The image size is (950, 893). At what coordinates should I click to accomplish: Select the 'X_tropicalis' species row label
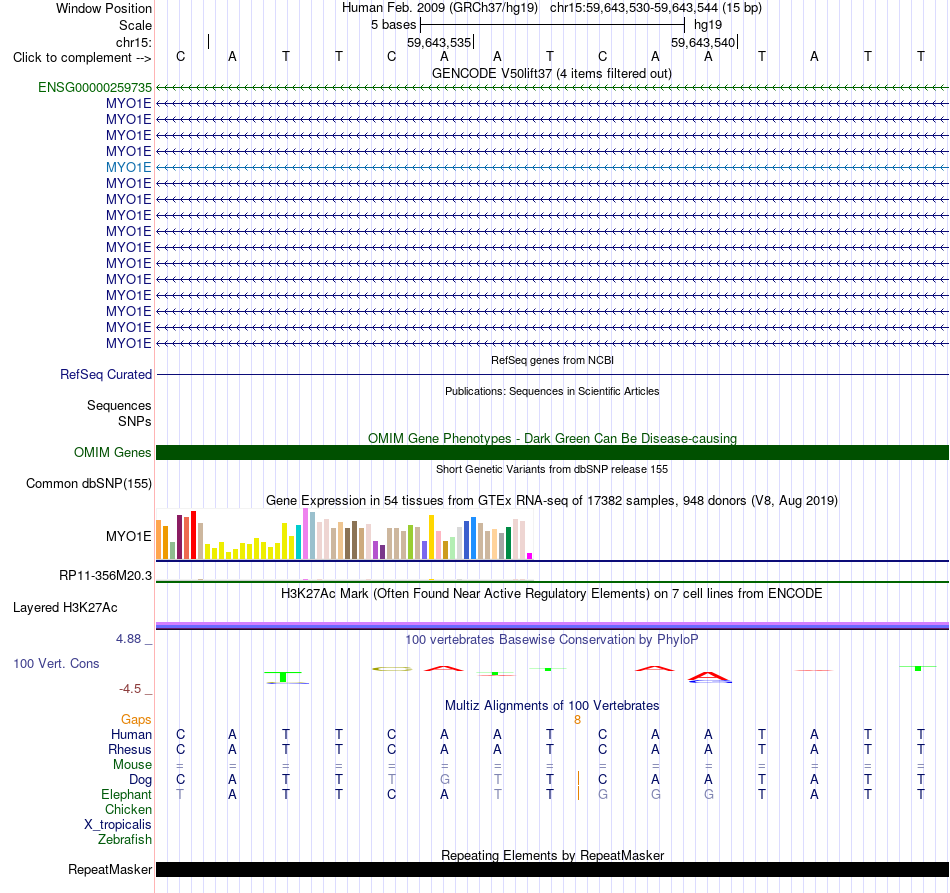tap(118, 825)
